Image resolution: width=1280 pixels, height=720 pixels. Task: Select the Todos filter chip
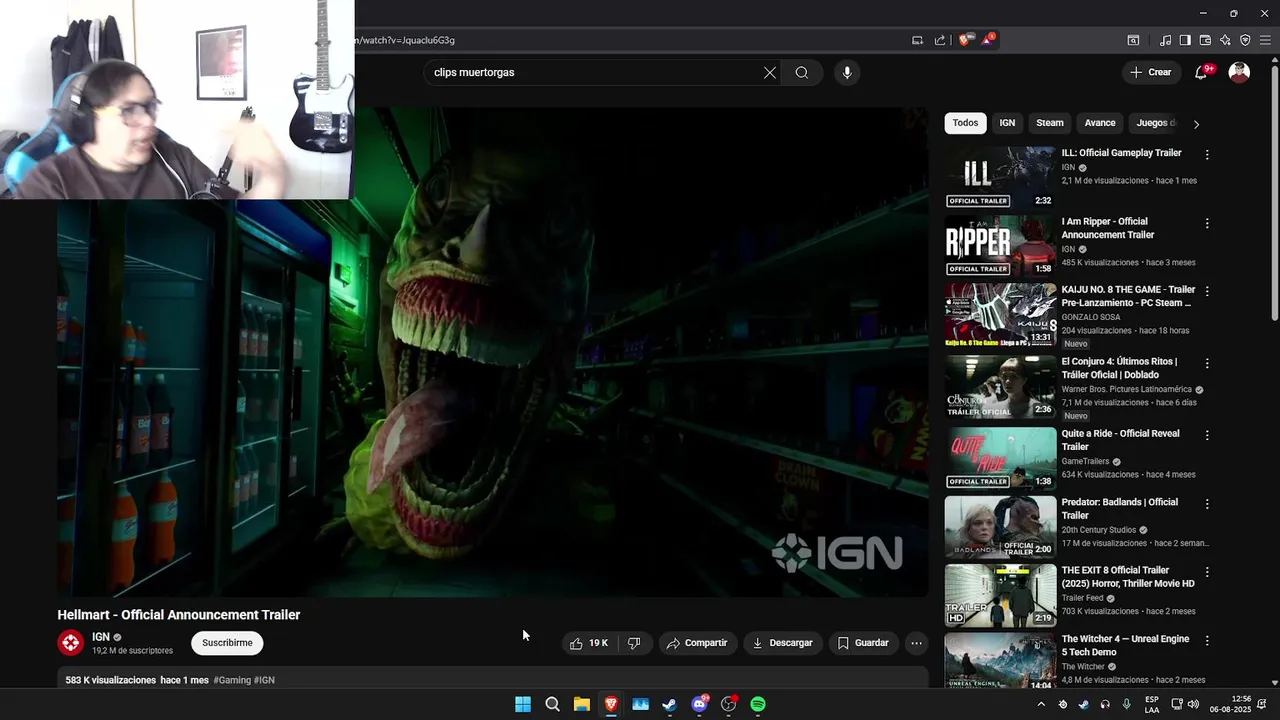[965, 123]
